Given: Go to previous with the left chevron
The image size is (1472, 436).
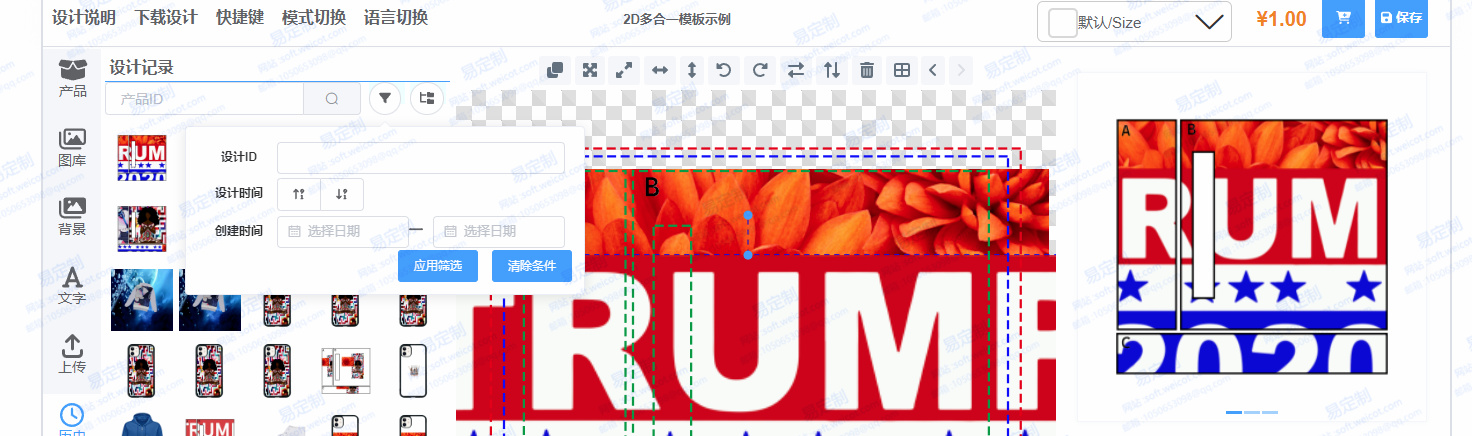Looking at the screenshot, I should tap(932, 70).
